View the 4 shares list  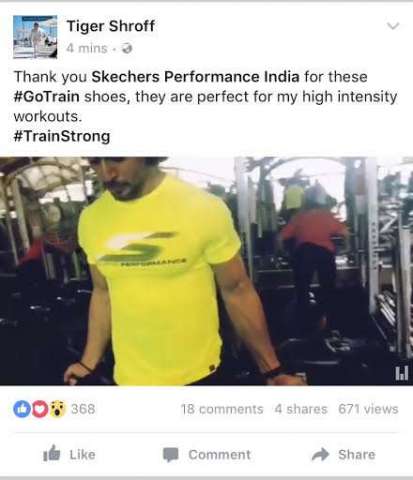click(301, 409)
